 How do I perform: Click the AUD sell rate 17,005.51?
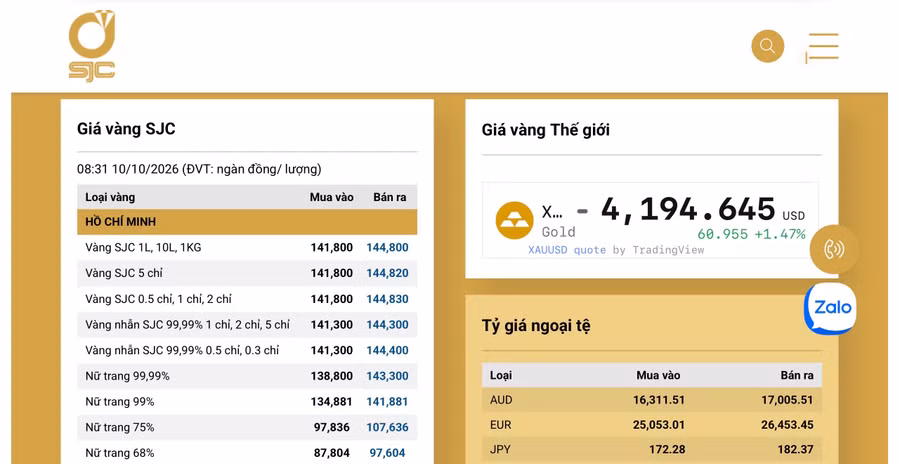pyautogui.click(x=788, y=400)
